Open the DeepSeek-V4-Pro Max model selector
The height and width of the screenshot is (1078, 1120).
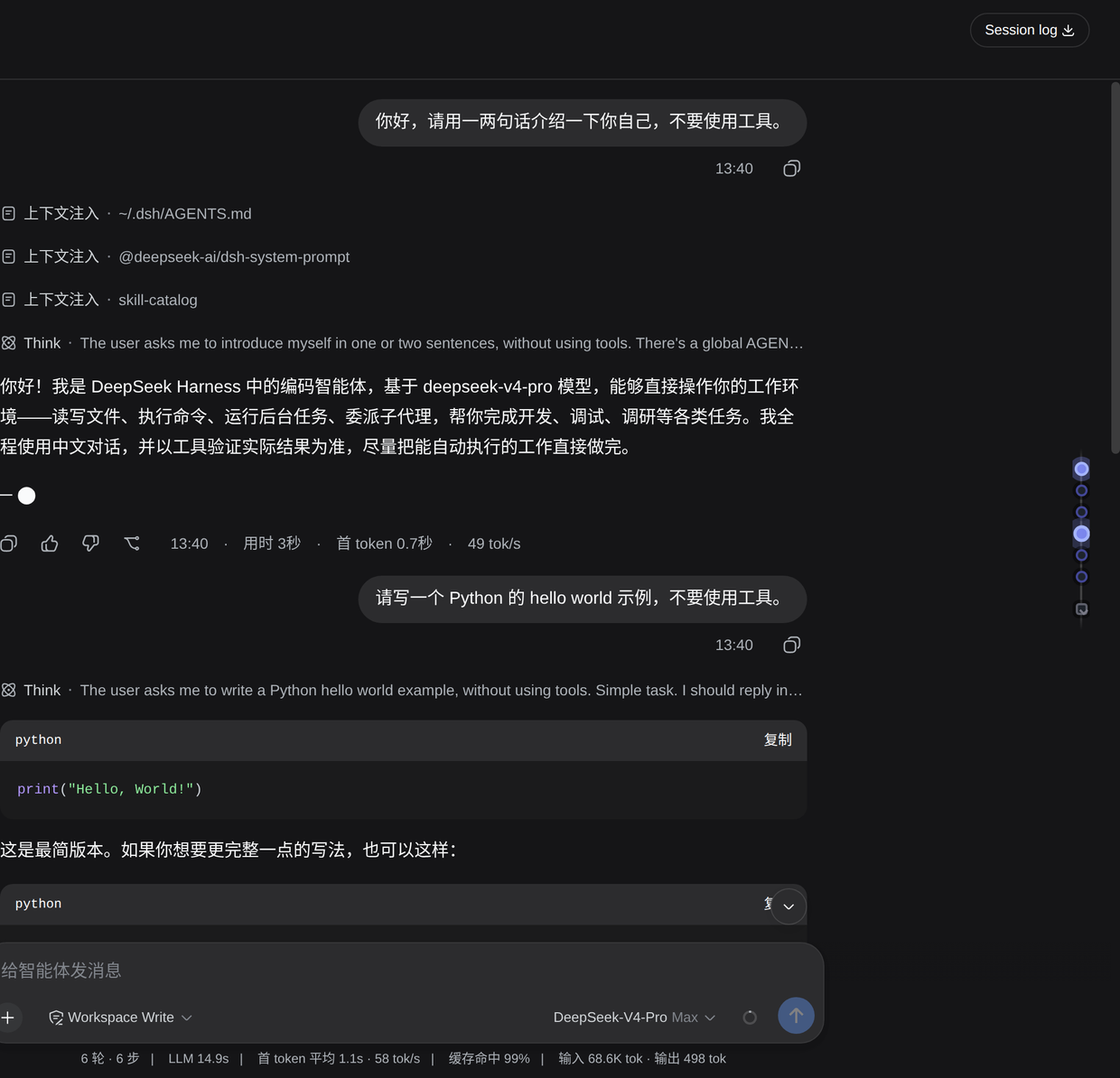[634, 1018]
